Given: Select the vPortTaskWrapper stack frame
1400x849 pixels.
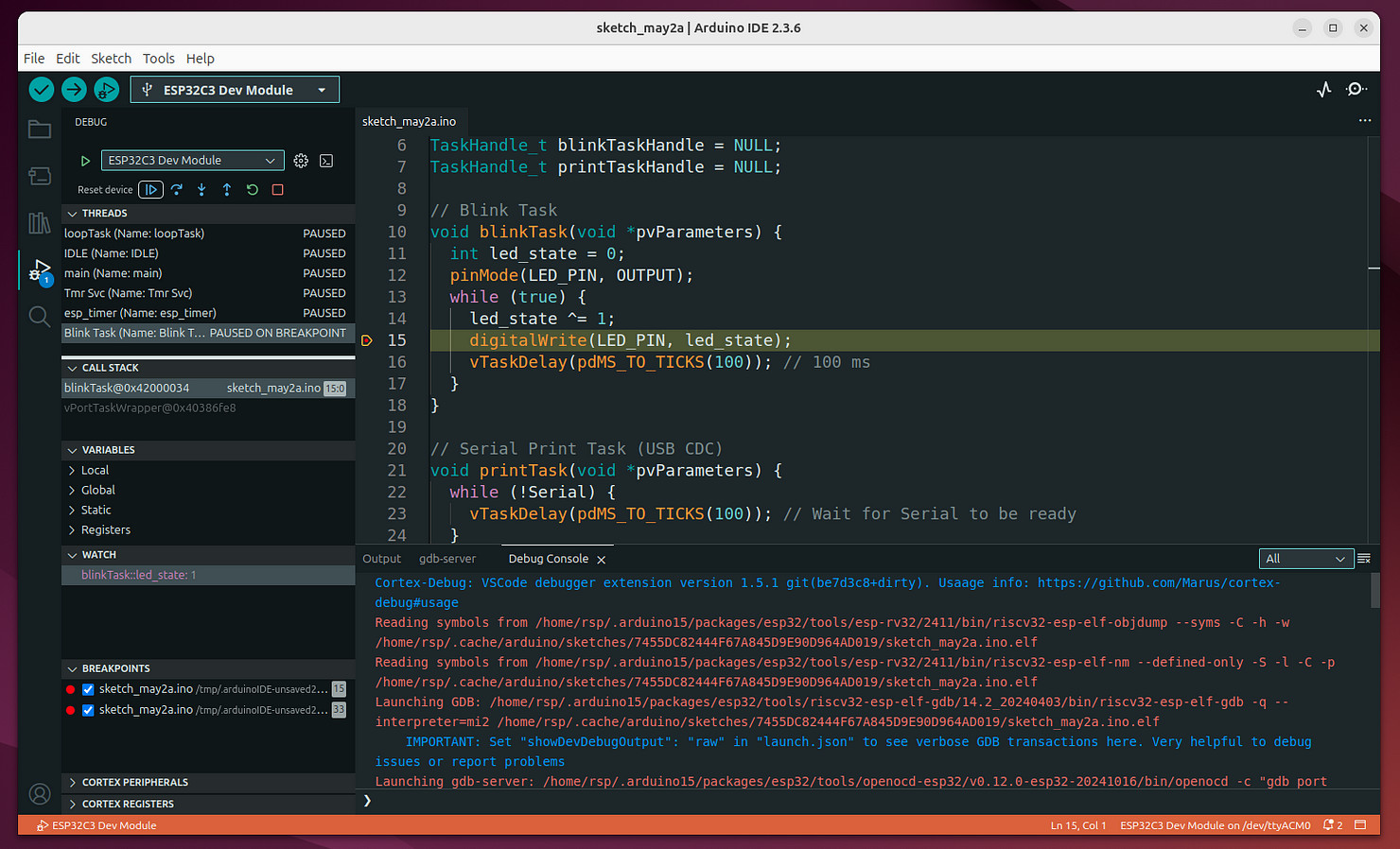Looking at the screenshot, I should (x=208, y=408).
